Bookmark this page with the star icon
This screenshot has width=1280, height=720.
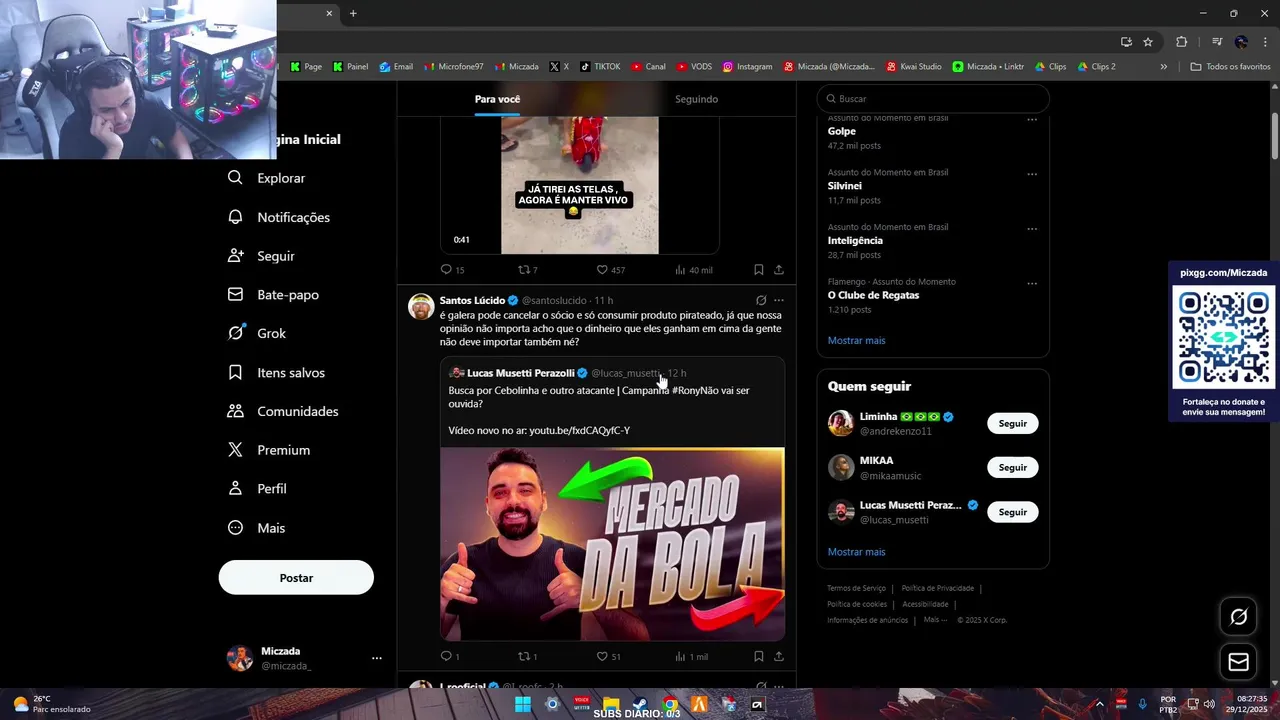[x=1148, y=42]
